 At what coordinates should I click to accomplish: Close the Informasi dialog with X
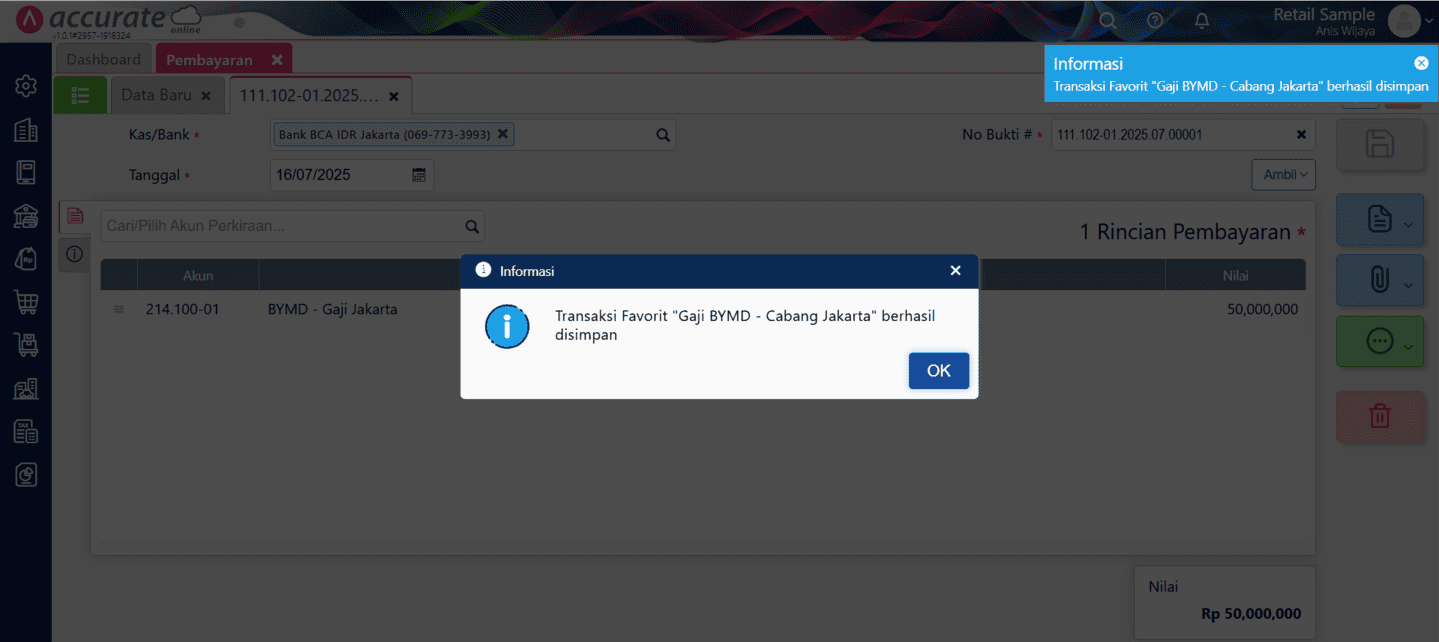955,271
